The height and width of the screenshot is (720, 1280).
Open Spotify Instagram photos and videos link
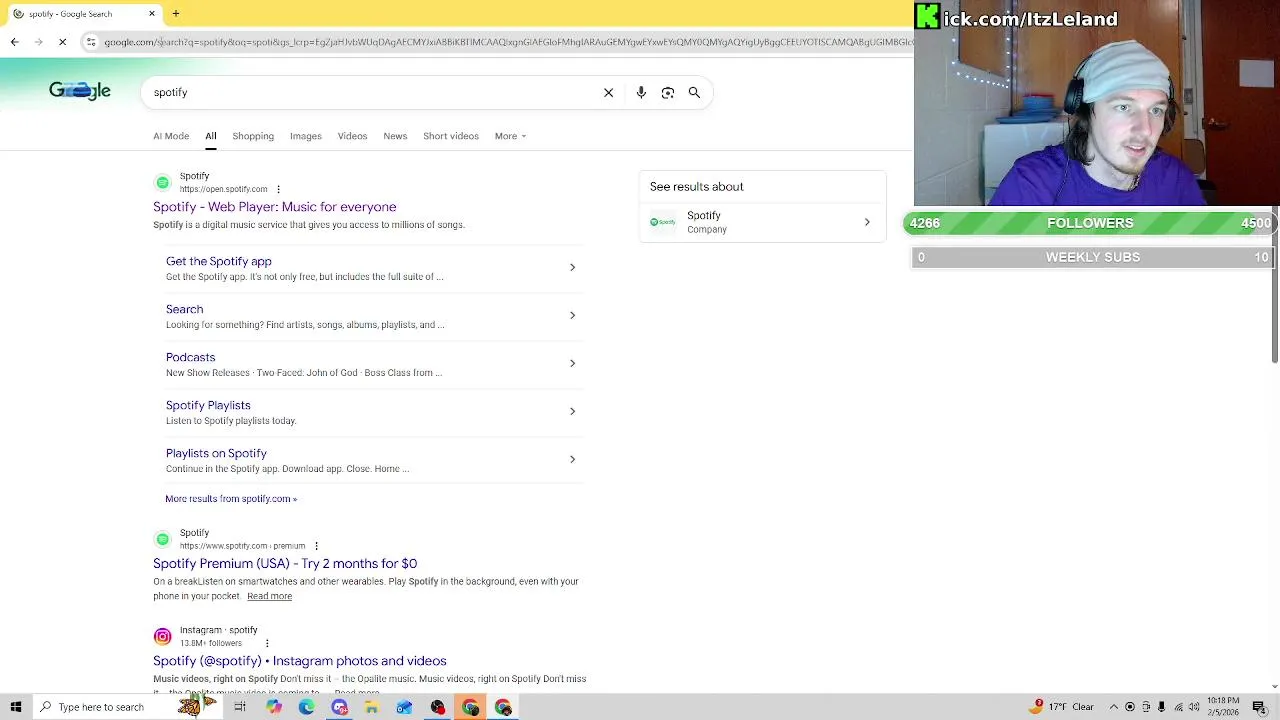pyautogui.click(x=300, y=661)
